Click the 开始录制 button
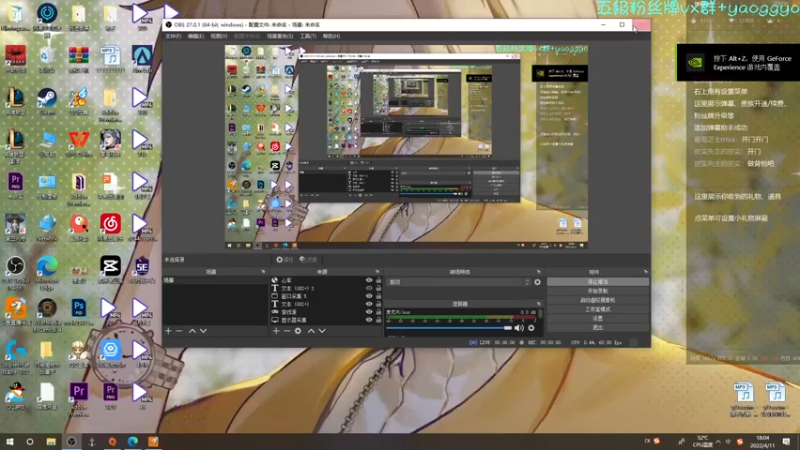Screen dimensions: 800x450 pos(598,291)
